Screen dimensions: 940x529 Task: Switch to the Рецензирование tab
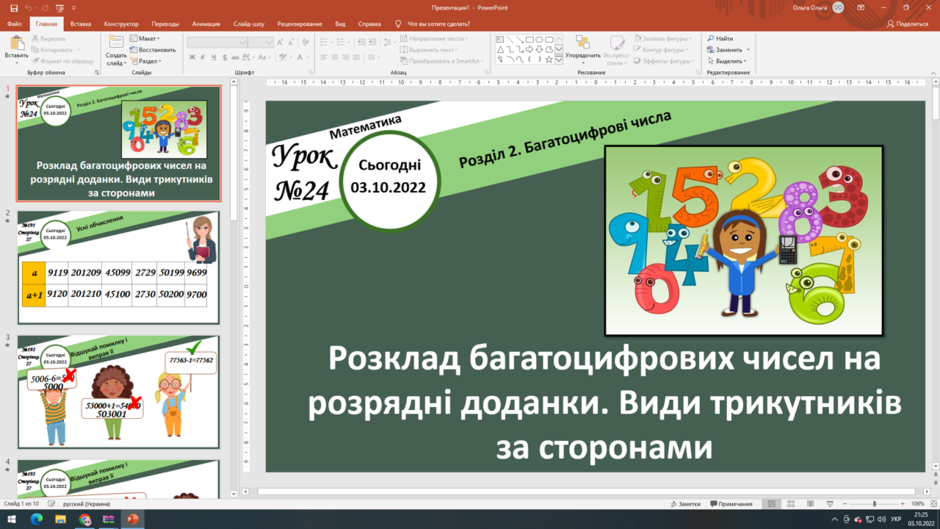tap(300, 24)
